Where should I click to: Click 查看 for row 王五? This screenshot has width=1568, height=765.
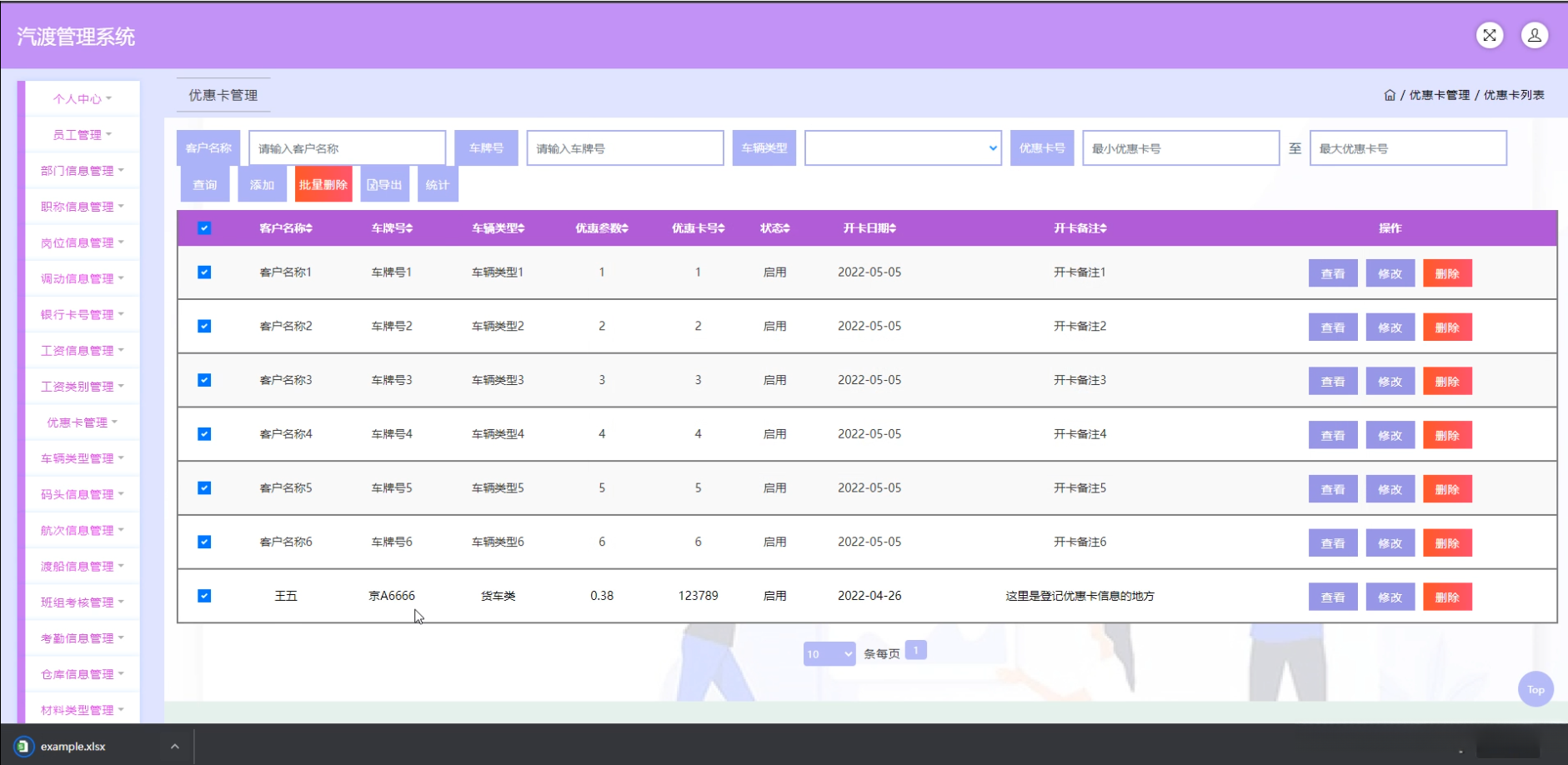coord(1333,597)
